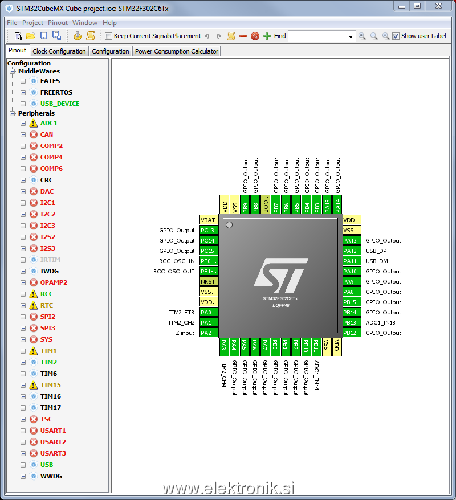Click the VBAT pin on the chip
Viewport: 456px width, 500px height.
pyautogui.click(x=208, y=220)
